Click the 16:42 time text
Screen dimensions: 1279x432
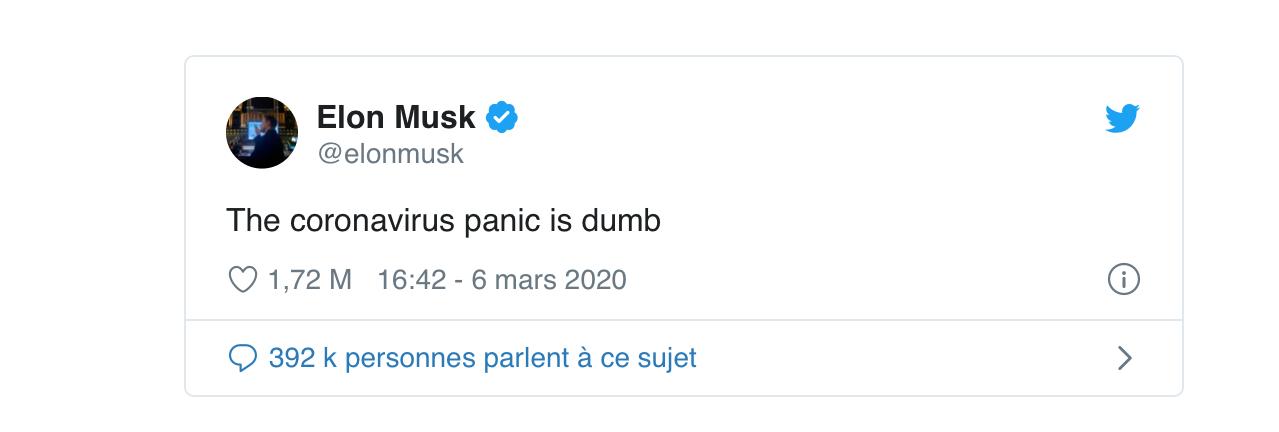(411, 280)
